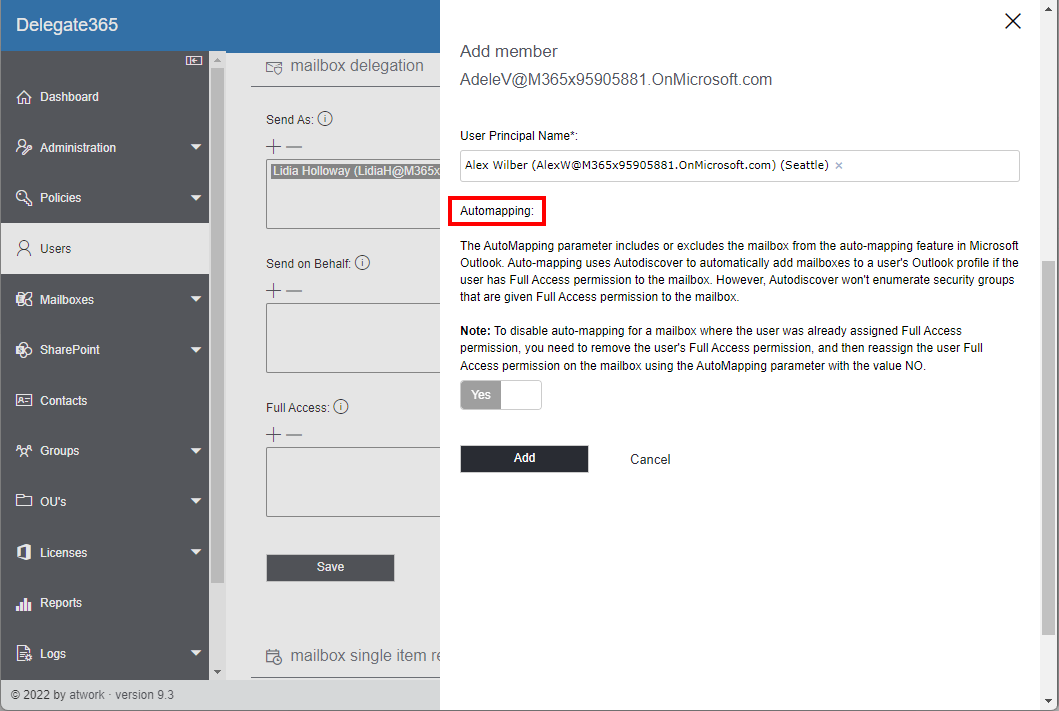Remove Send As member with minus
1059x711 pixels.
click(x=294, y=147)
